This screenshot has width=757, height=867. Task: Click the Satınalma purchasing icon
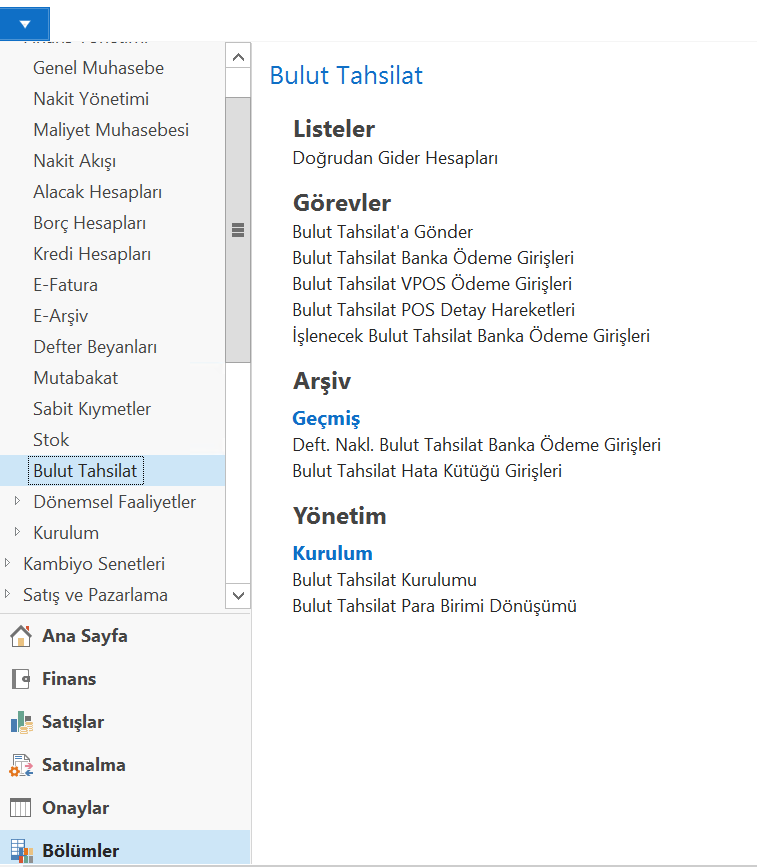pyautogui.click(x=21, y=765)
